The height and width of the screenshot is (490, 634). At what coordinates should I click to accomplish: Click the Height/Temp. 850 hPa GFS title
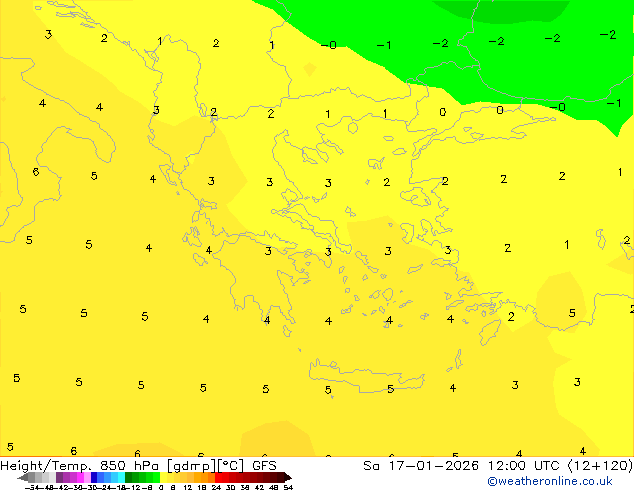tap(138, 466)
